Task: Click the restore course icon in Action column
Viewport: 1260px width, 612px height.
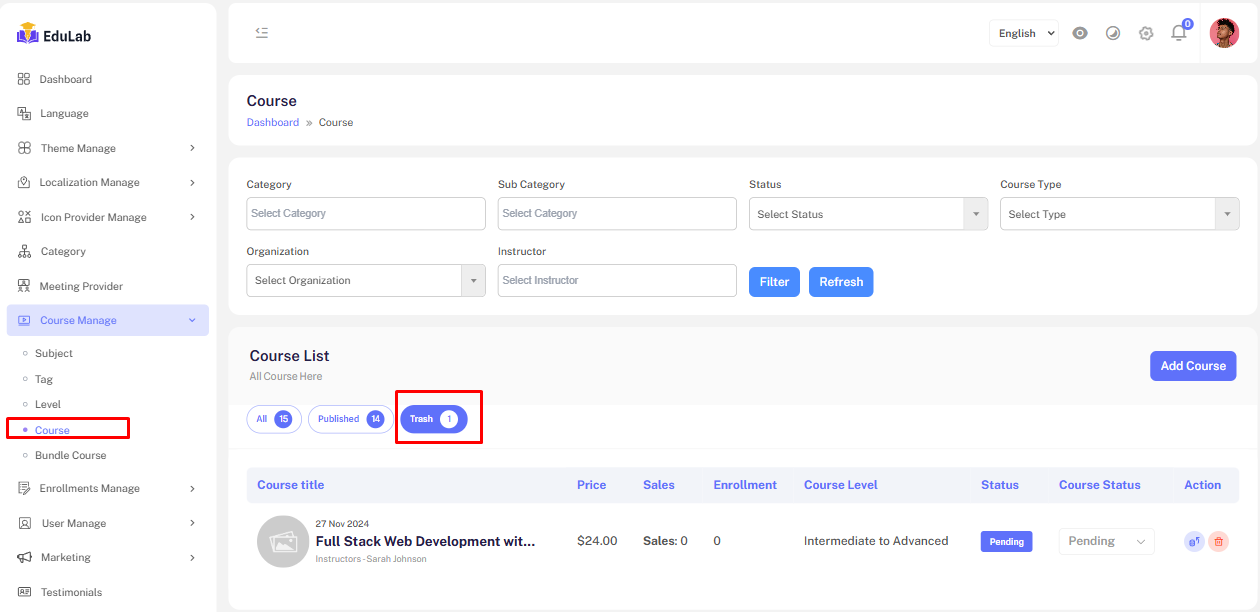Action: pyautogui.click(x=1193, y=541)
